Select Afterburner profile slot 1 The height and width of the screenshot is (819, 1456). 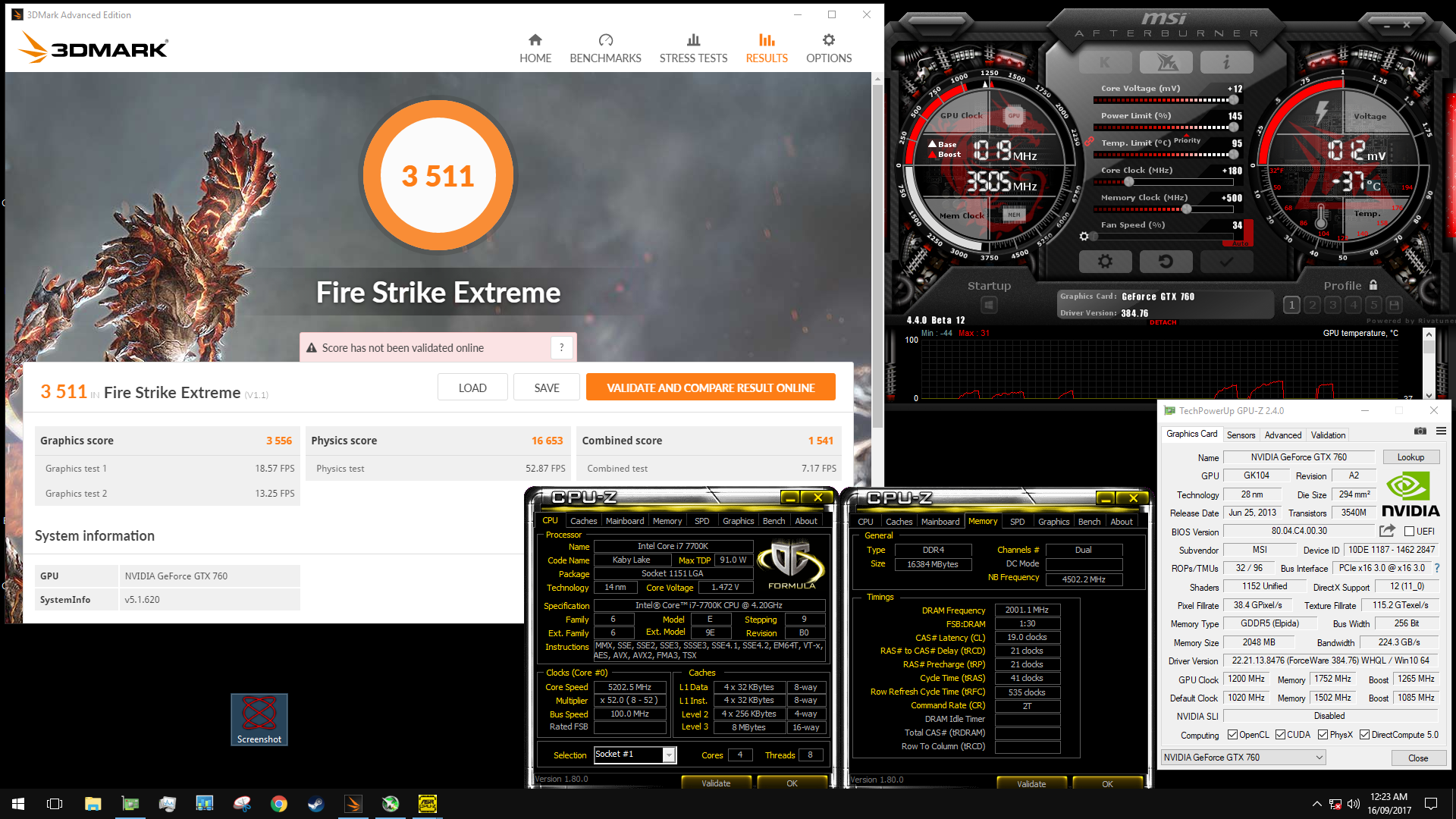tap(1291, 305)
